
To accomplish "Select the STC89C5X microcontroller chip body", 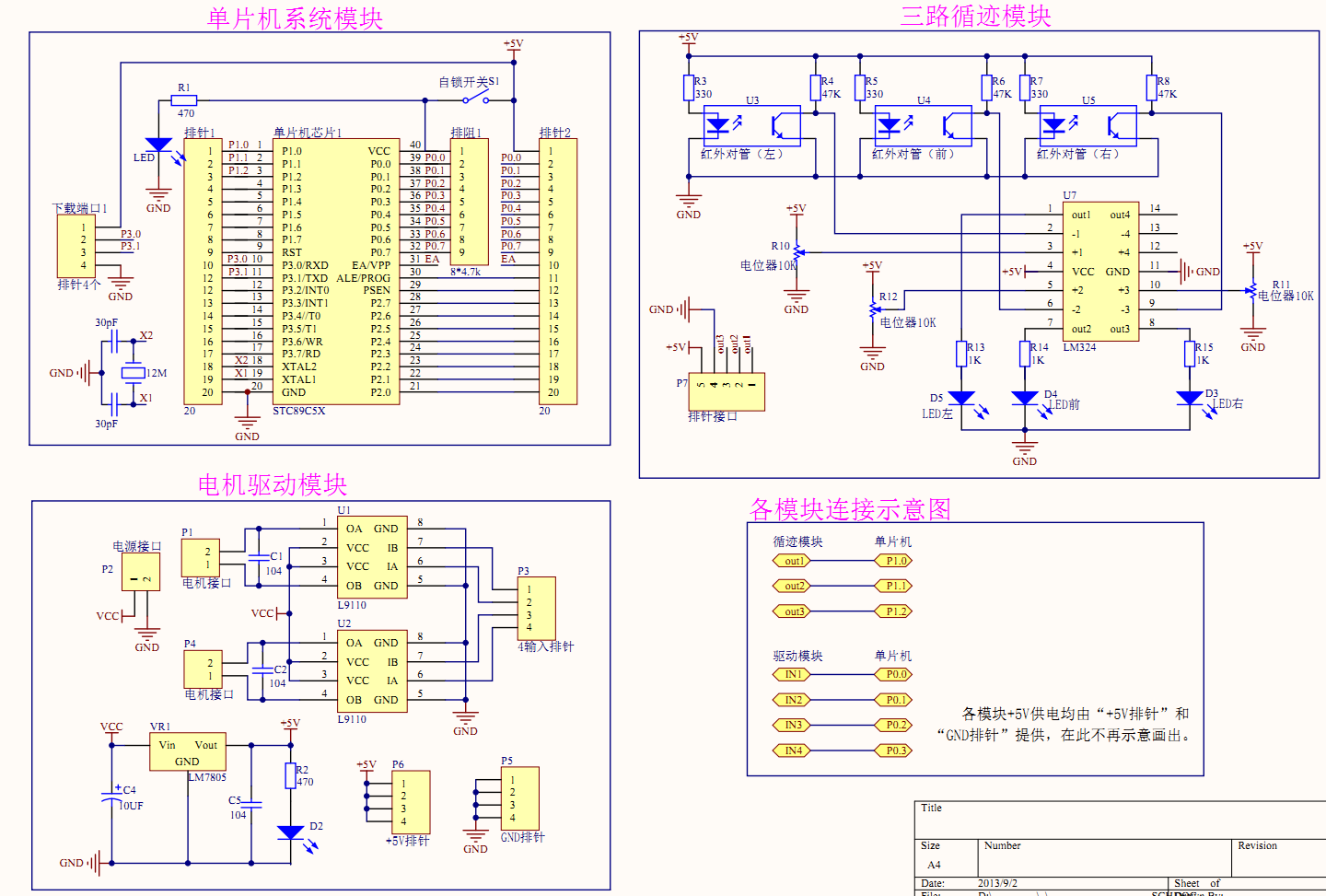I will (335, 272).
